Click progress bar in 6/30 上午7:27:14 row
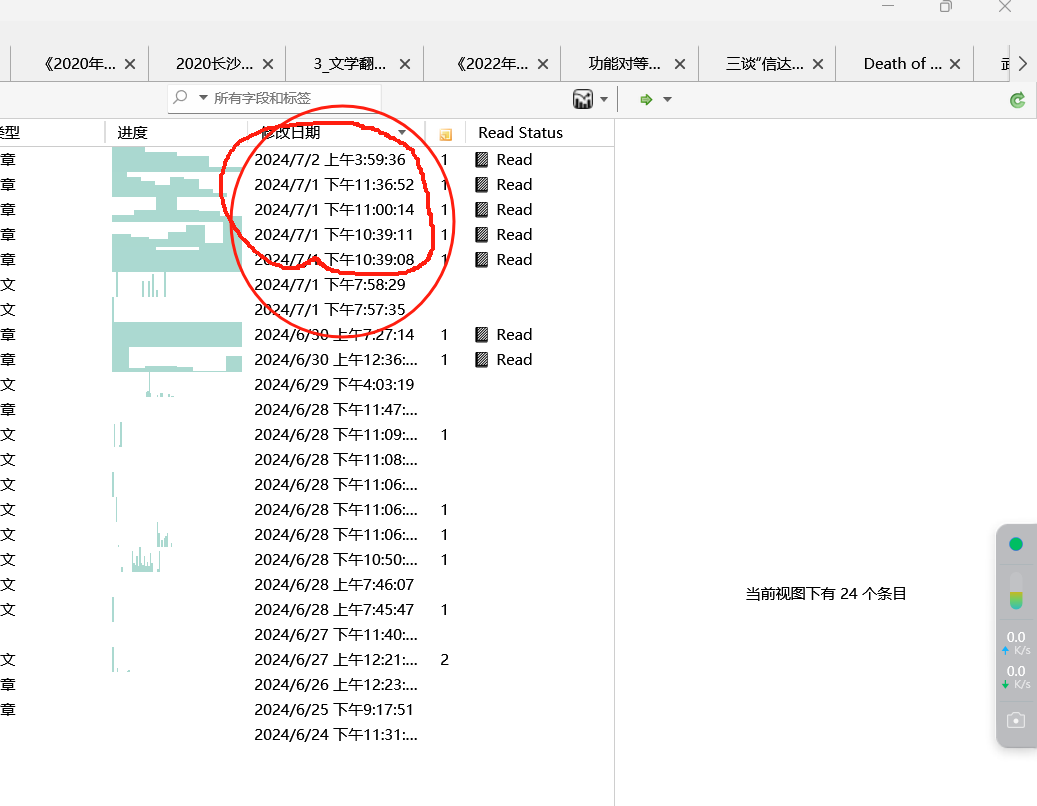This screenshot has width=1037, height=806. (177, 335)
